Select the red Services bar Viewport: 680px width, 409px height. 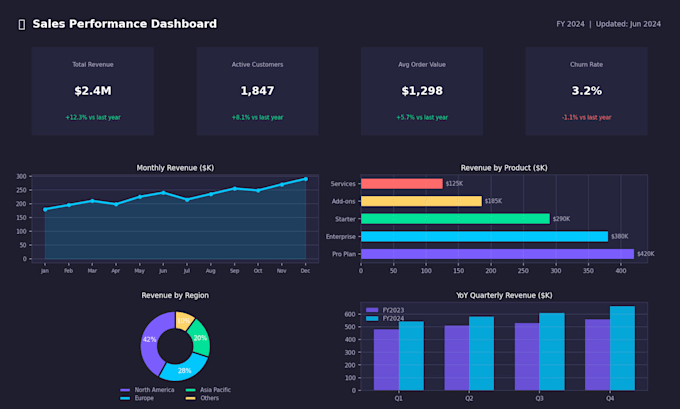(x=402, y=184)
